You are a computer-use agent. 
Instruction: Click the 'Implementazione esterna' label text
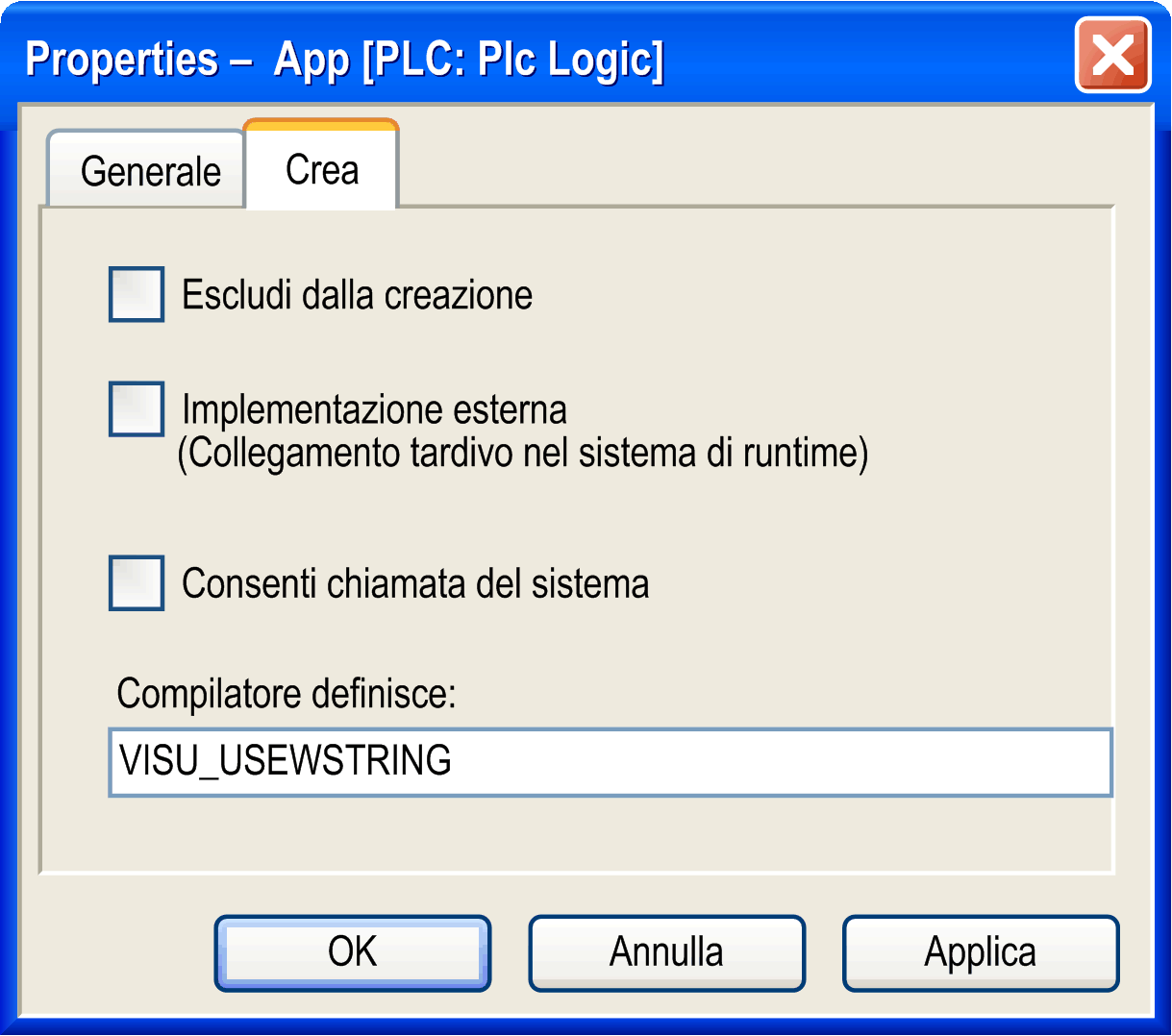[374, 410]
